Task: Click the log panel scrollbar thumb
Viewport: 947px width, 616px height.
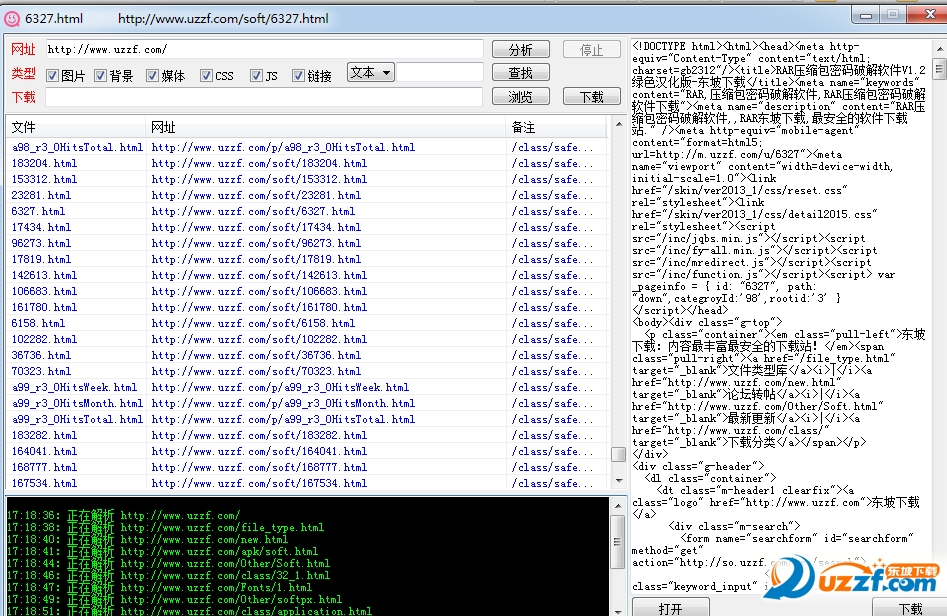Action: tap(618, 542)
